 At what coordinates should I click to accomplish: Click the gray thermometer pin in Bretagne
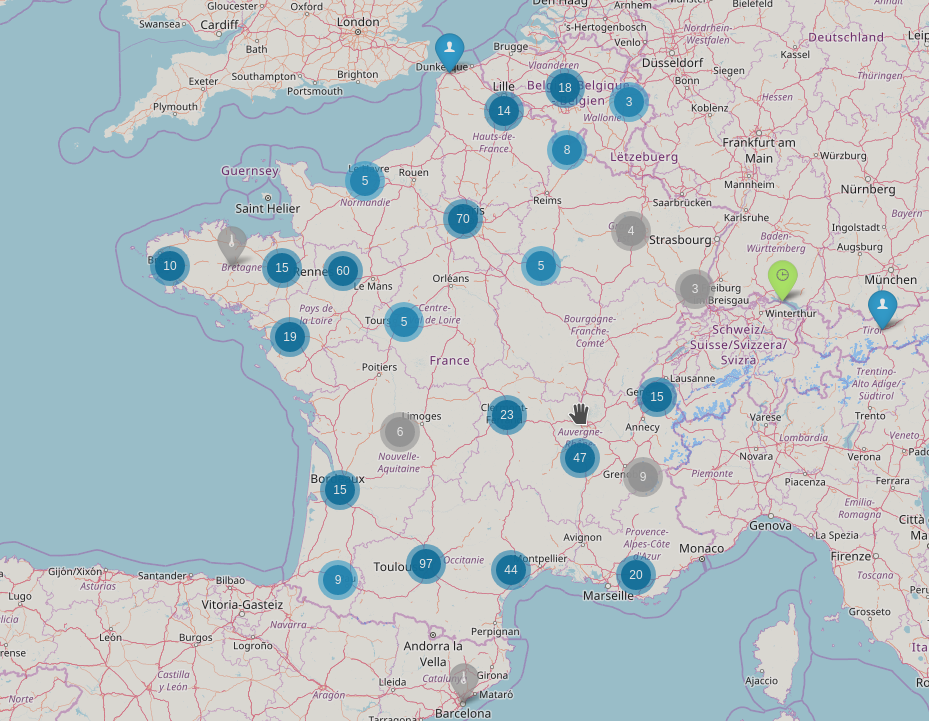[x=232, y=244]
